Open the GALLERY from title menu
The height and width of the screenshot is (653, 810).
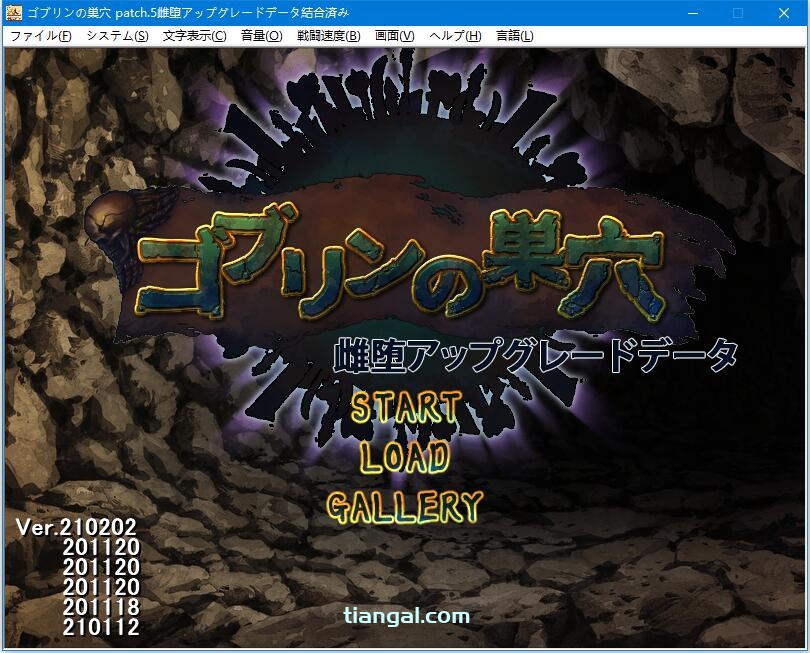click(x=405, y=507)
